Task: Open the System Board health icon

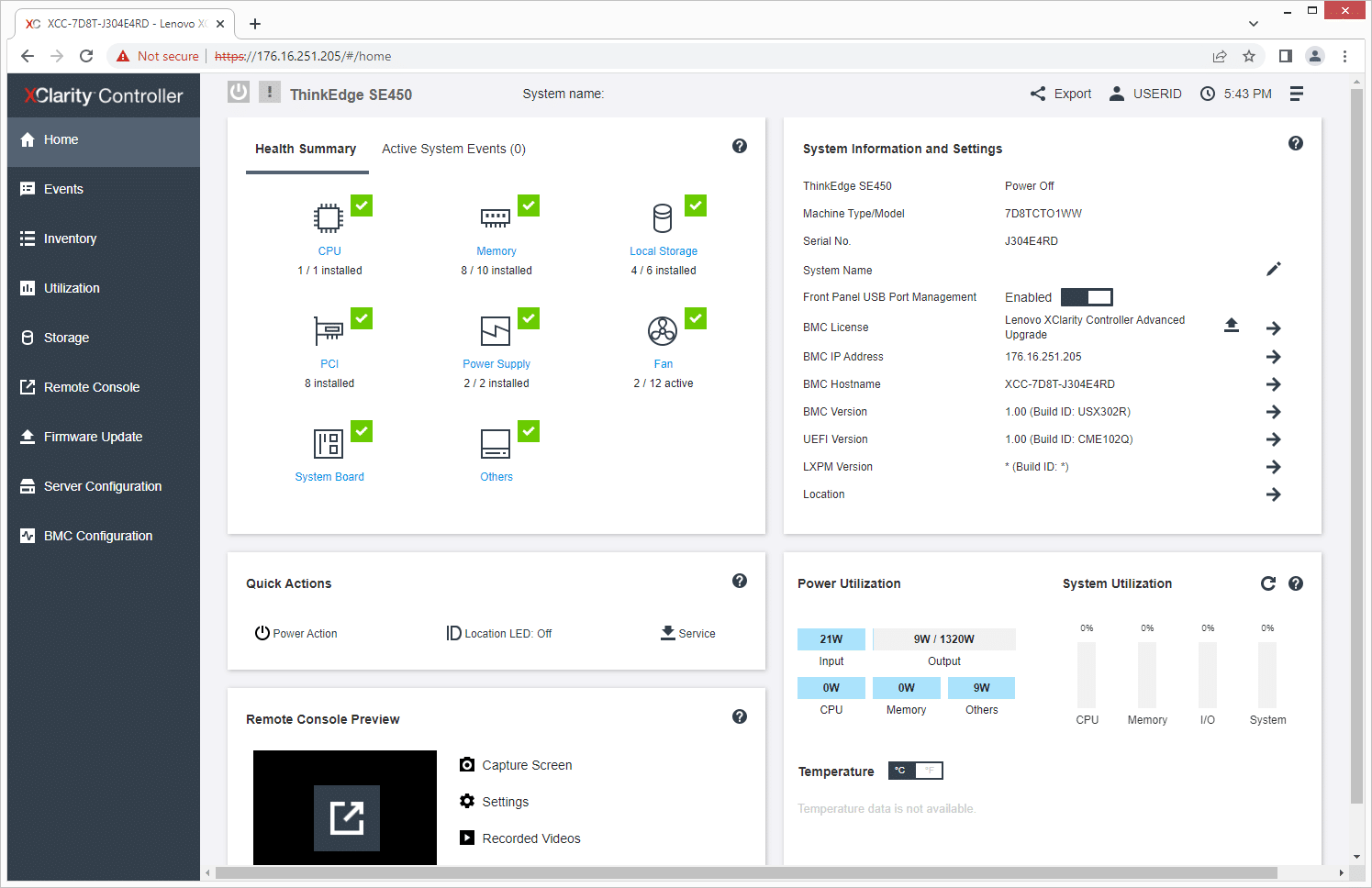Action: 329,444
